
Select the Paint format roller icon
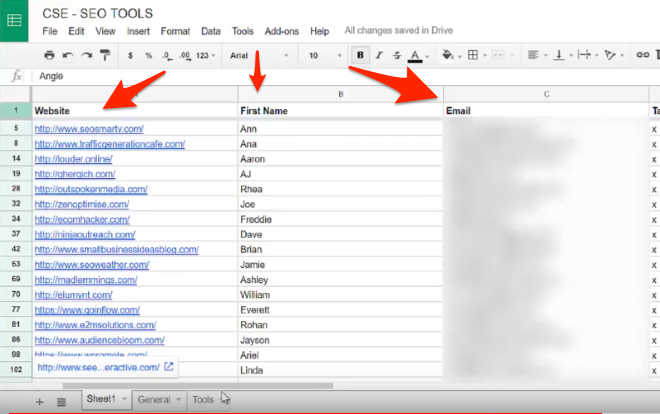(x=105, y=55)
